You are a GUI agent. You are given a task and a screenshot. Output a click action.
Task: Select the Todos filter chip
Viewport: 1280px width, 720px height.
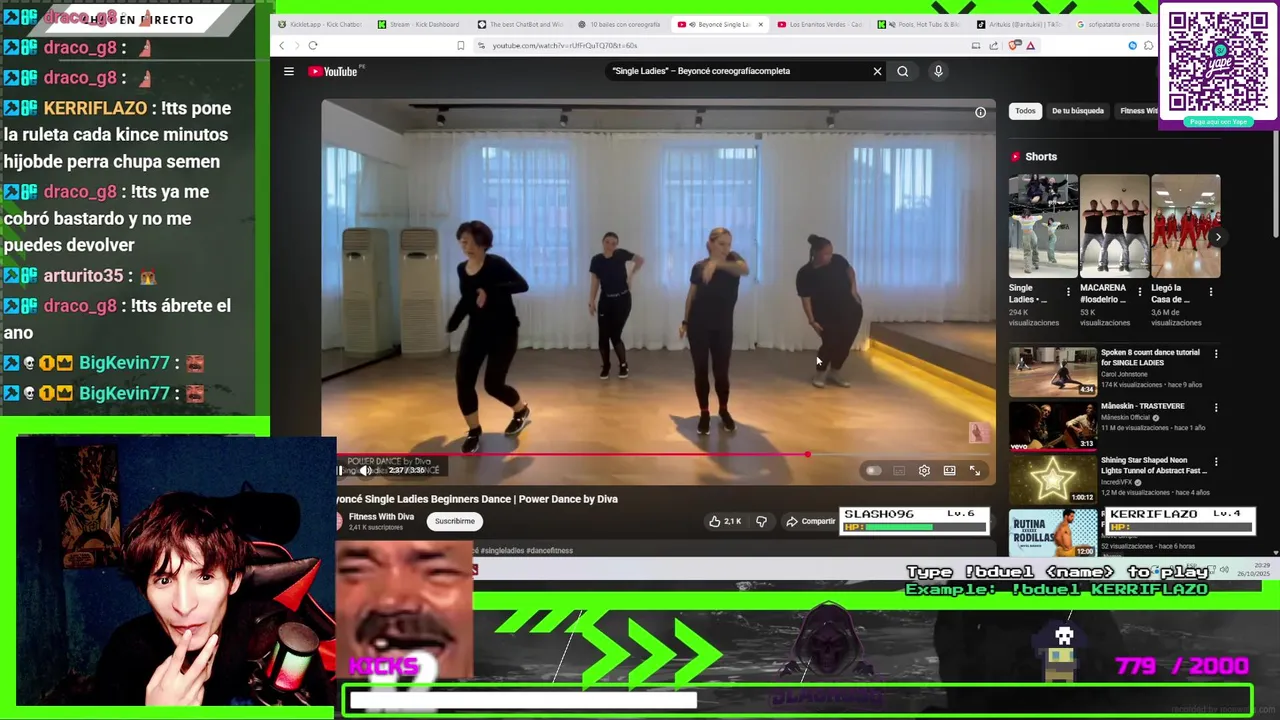[1026, 111]
